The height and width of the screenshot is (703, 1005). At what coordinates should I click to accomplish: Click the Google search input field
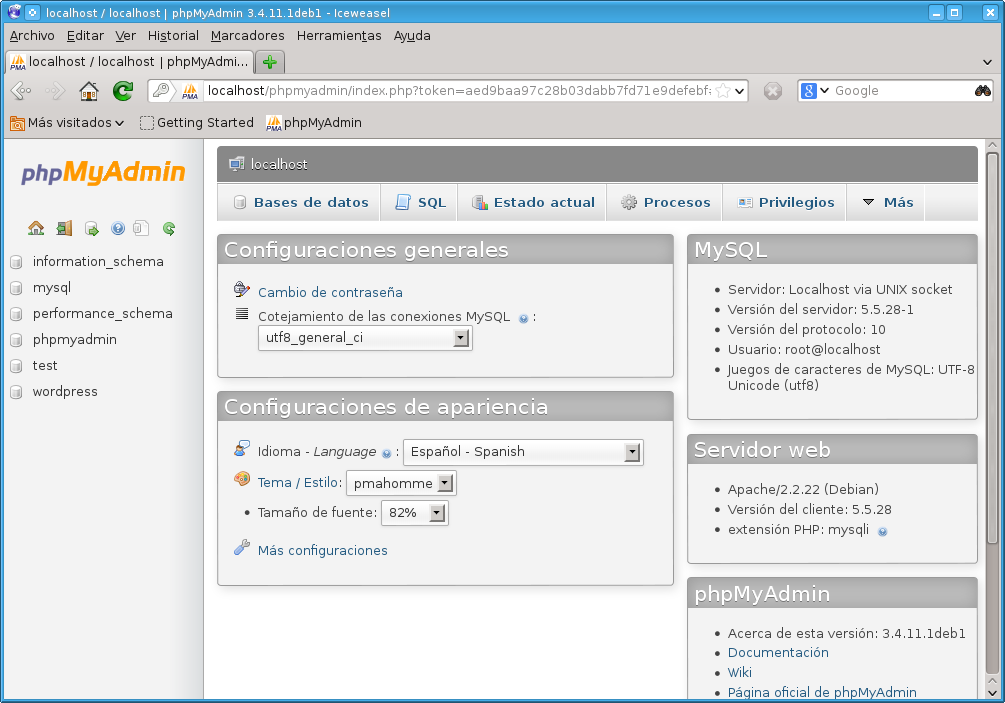click(x=902, y=90)
